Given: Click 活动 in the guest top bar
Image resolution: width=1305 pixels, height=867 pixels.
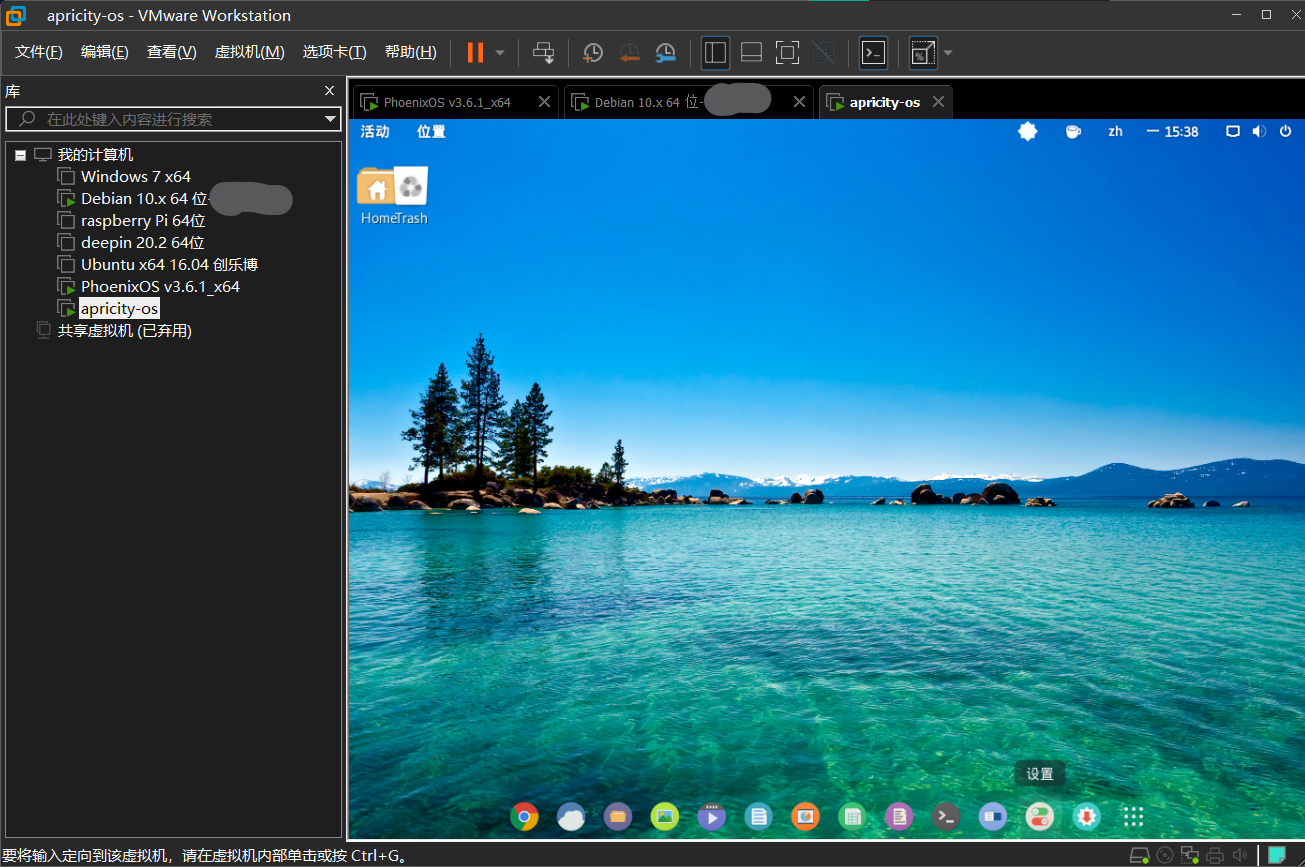Looking at the screenshot, I should (x=375, y=132).
